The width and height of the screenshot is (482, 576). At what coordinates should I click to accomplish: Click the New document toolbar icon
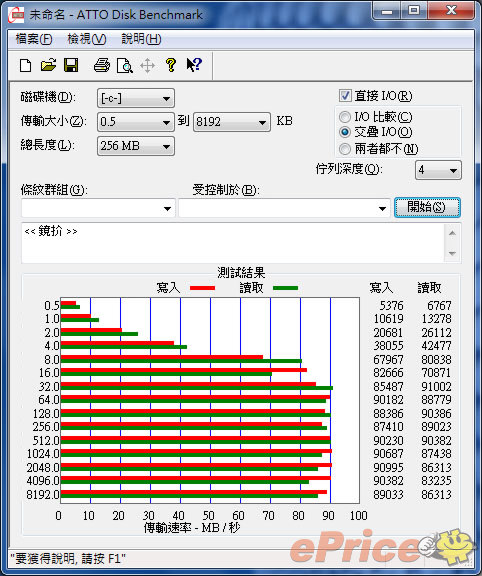pos(25,66)
